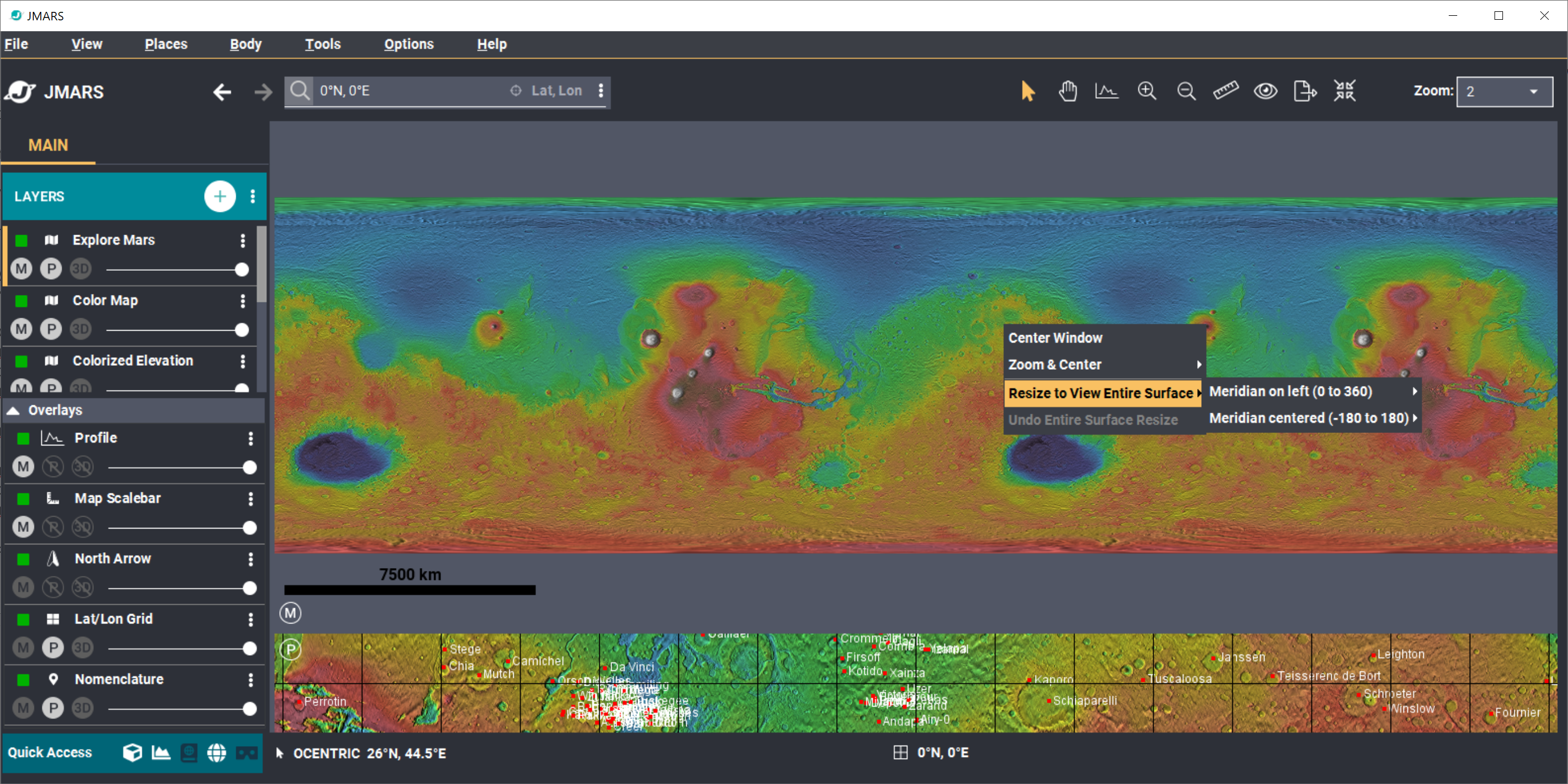
Task: Toggle Color Map main view M button
Action: pyautogui.click(x=21, y=329)
